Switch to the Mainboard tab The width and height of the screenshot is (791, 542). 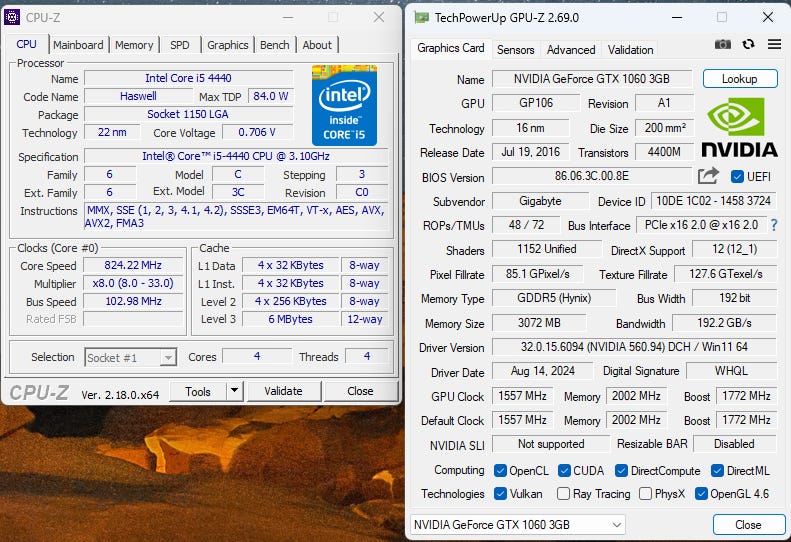pos(78,45)
